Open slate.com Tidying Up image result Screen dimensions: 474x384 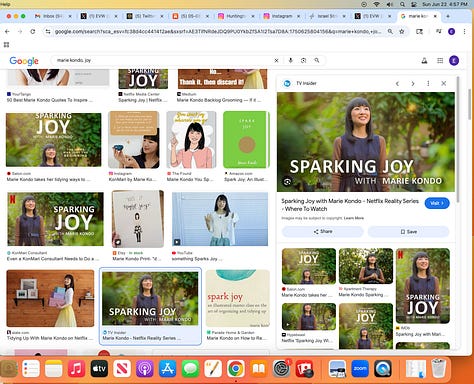50,298
